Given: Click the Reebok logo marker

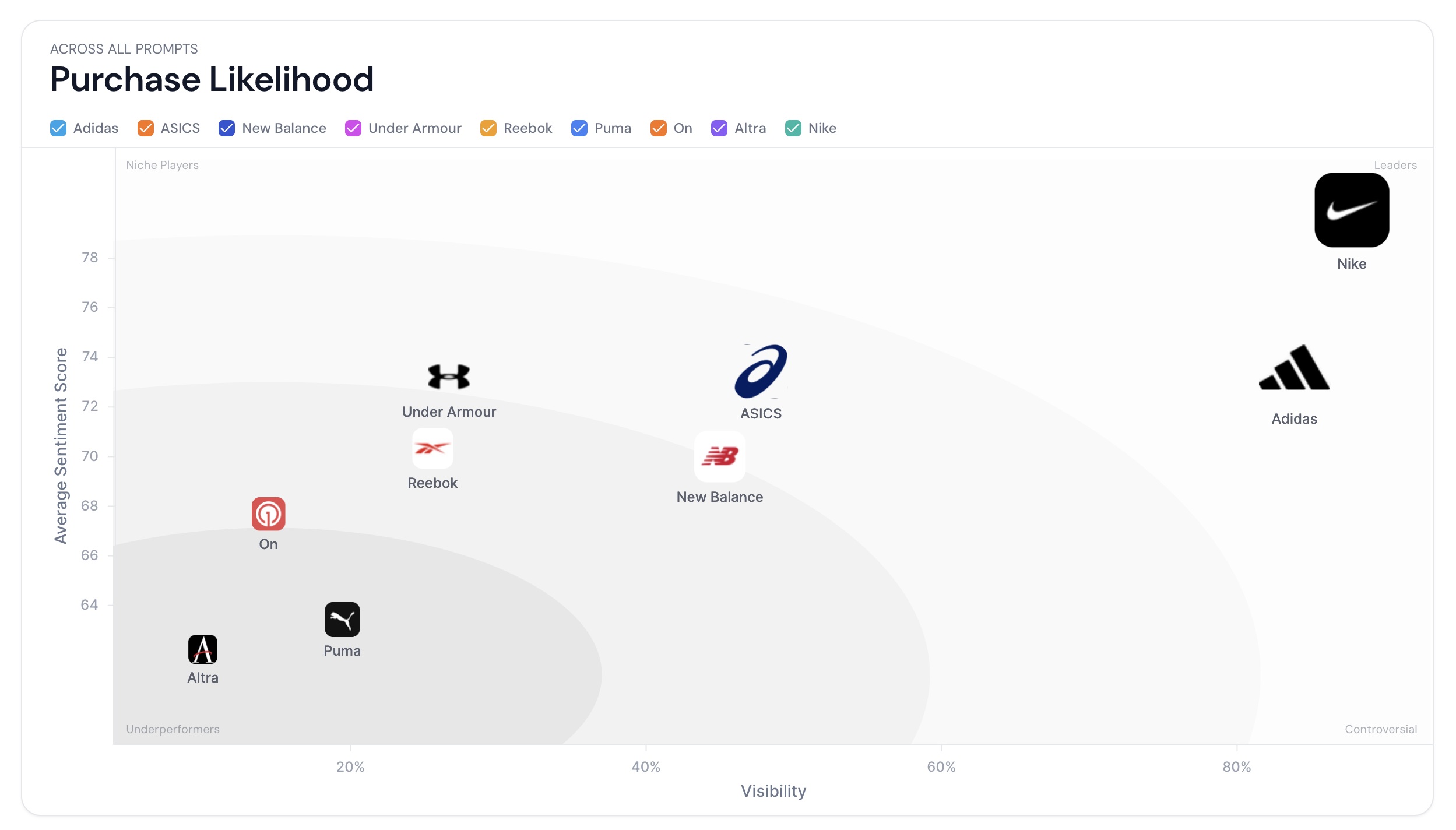Looking at the screenshot, I should coord(432,448).
